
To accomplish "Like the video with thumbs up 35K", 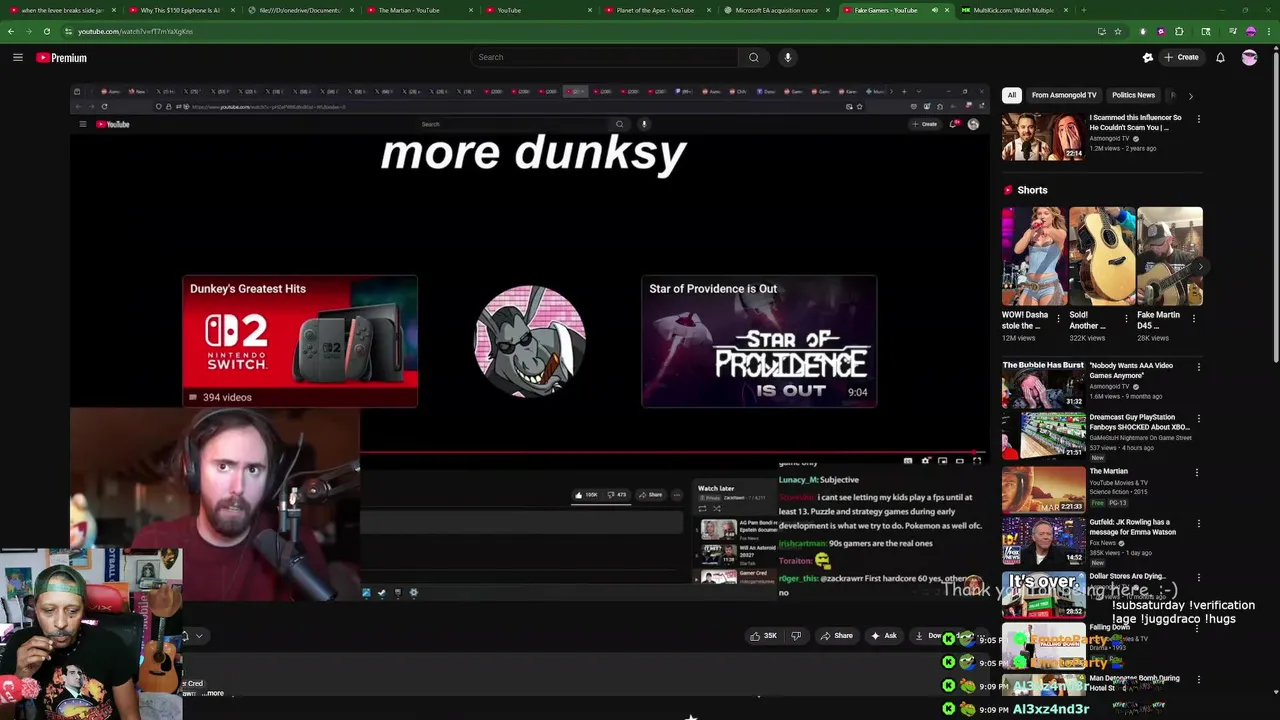I will click(x=765, y=635).
